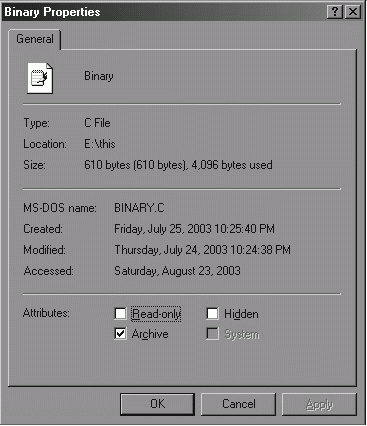Click the 'Binary Properties' title bar text

(x=52, y=12)
